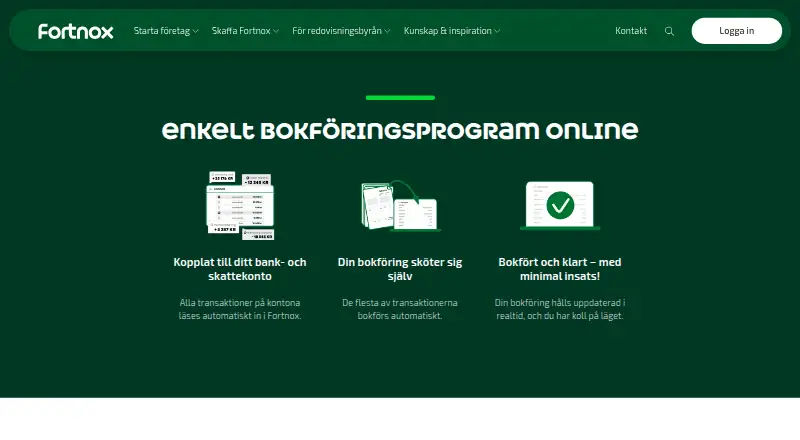
Task: Click heading Bokfört och klart
Action: point(560,269)
